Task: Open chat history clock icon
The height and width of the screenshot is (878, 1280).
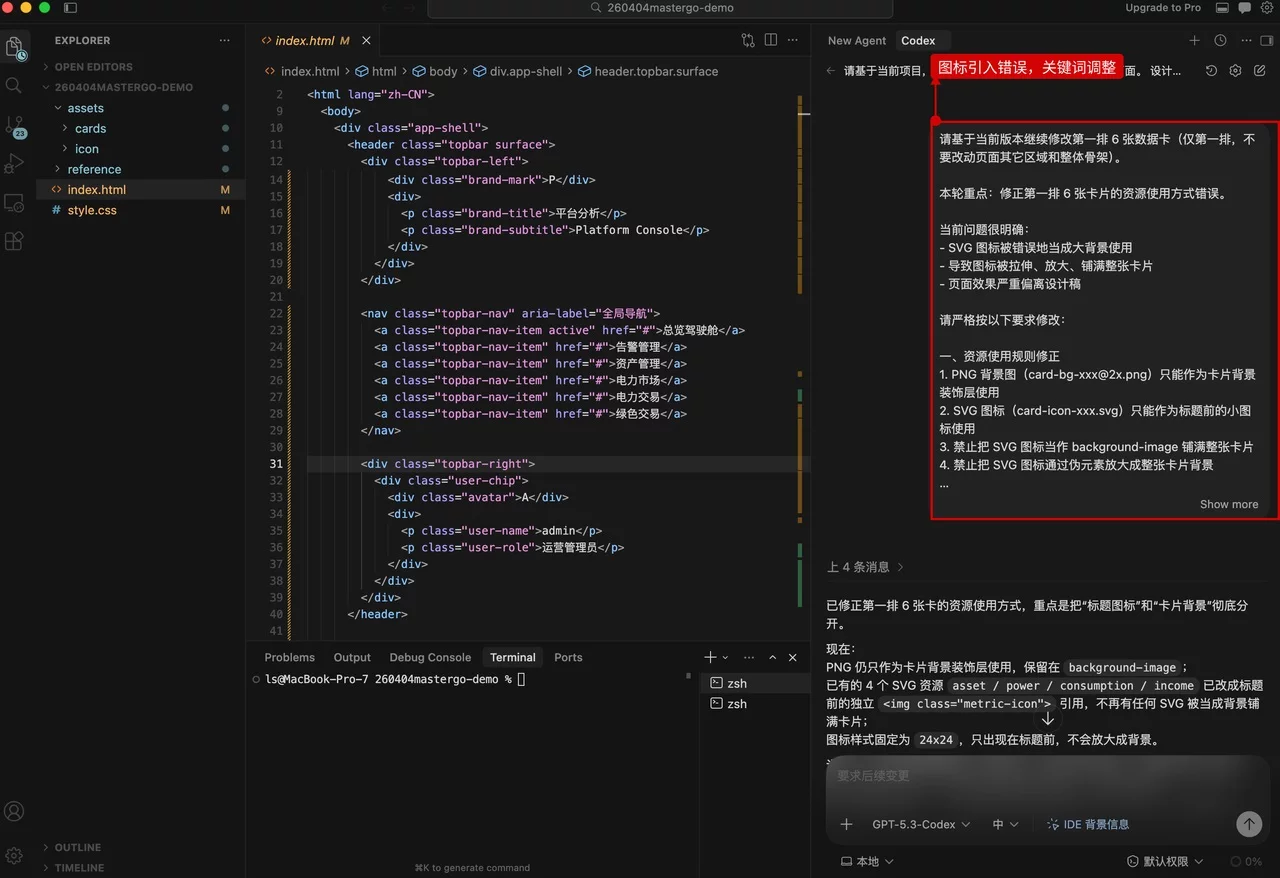Action: point(1220,41)
